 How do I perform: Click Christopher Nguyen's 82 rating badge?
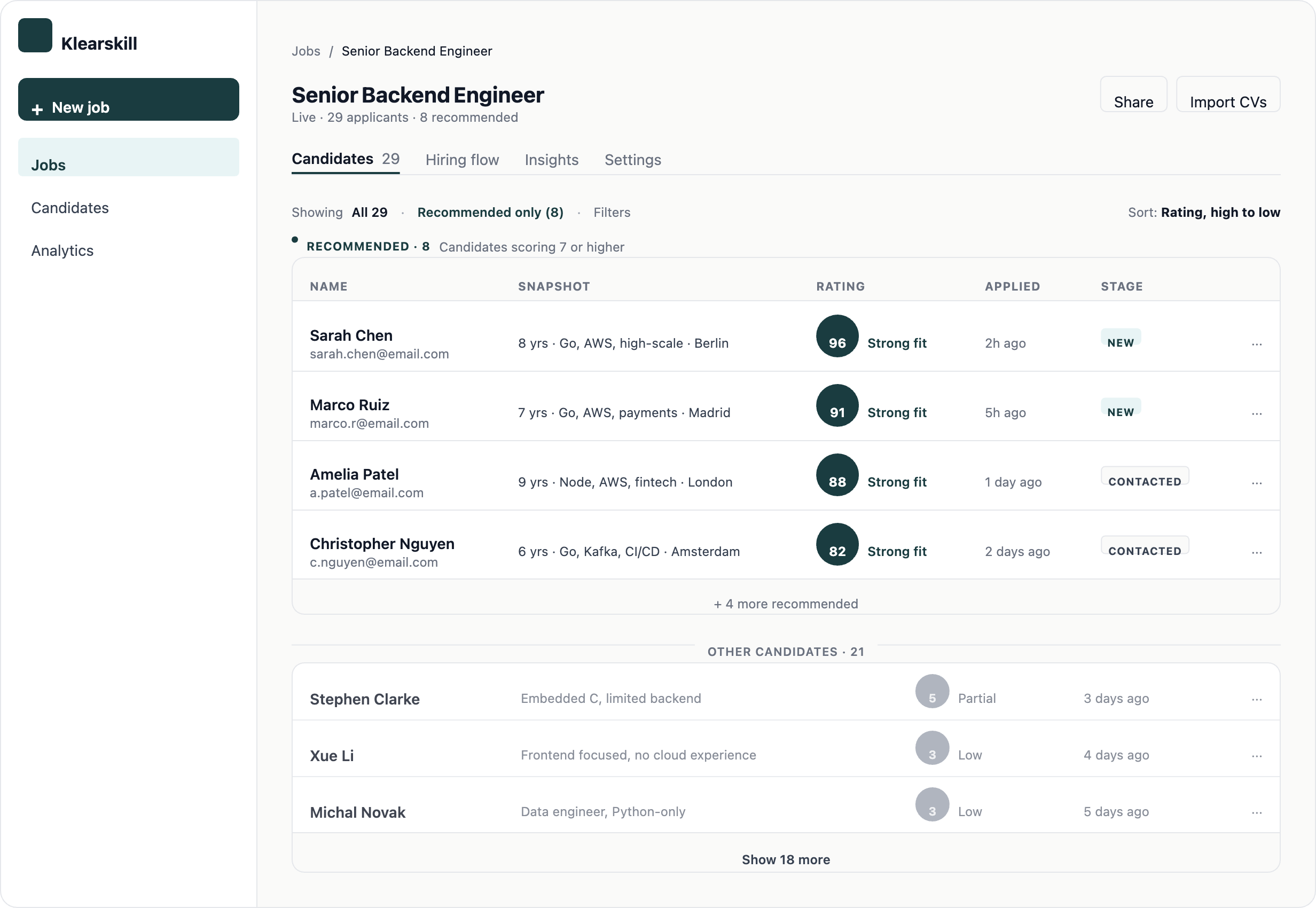pyautogui.click(x=837, y=544)
